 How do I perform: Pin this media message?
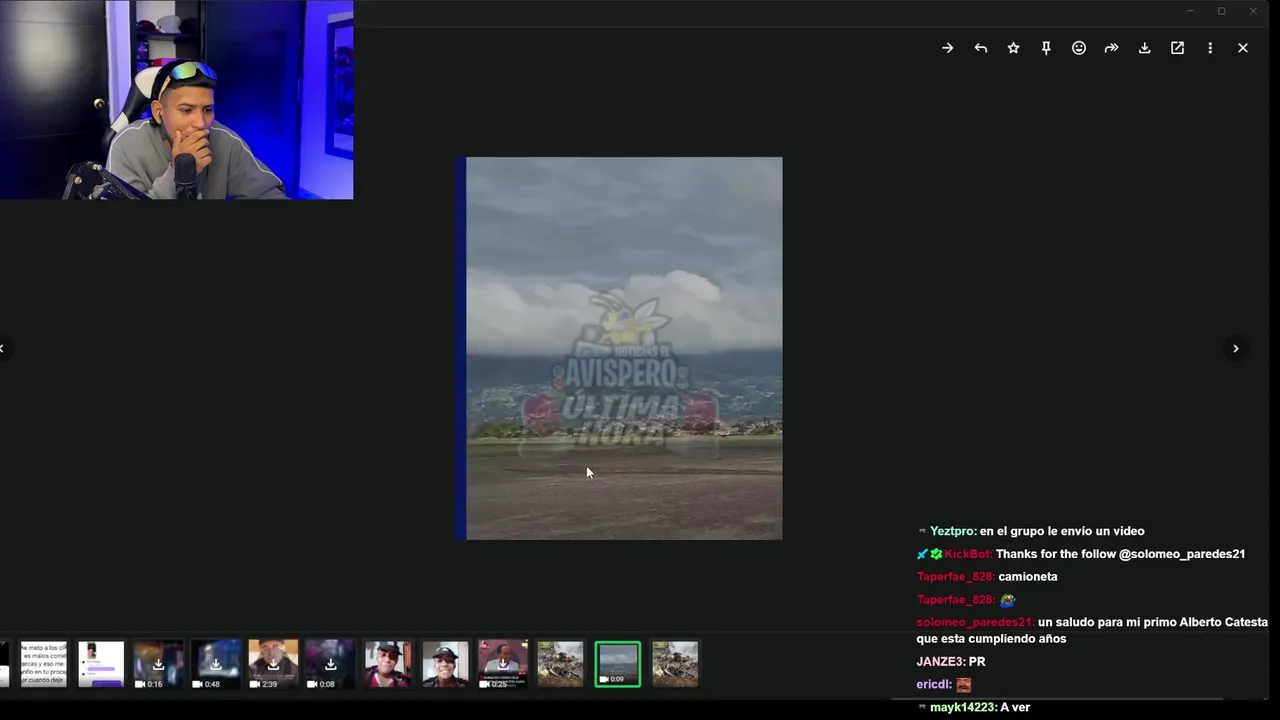click(x=1046, y=48)
